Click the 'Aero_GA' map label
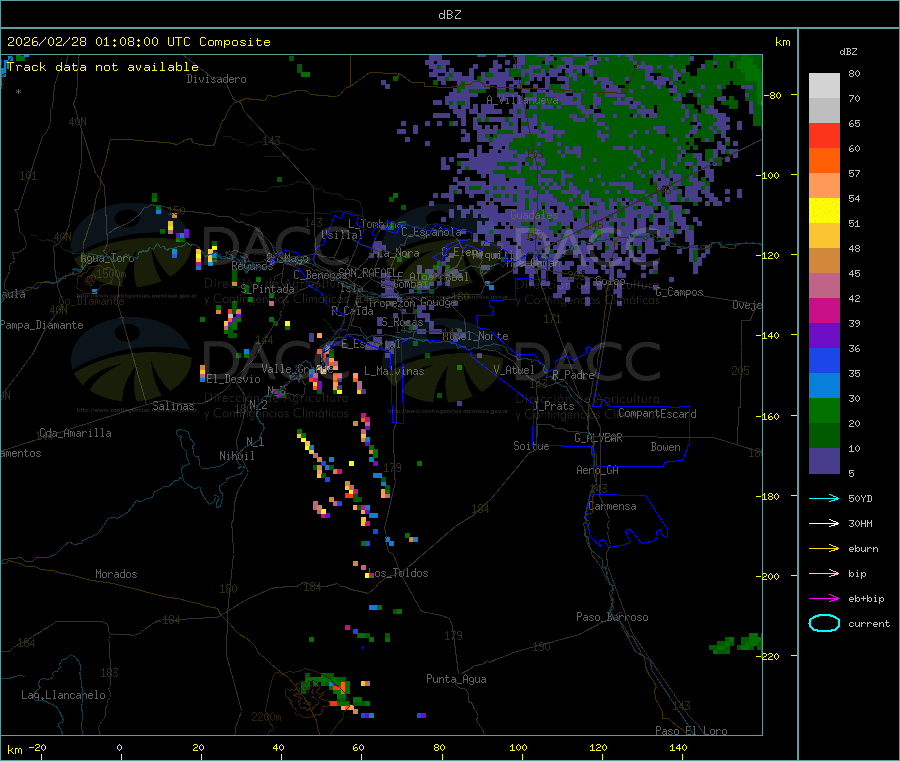900x761 pixels. tap(597, 470)
